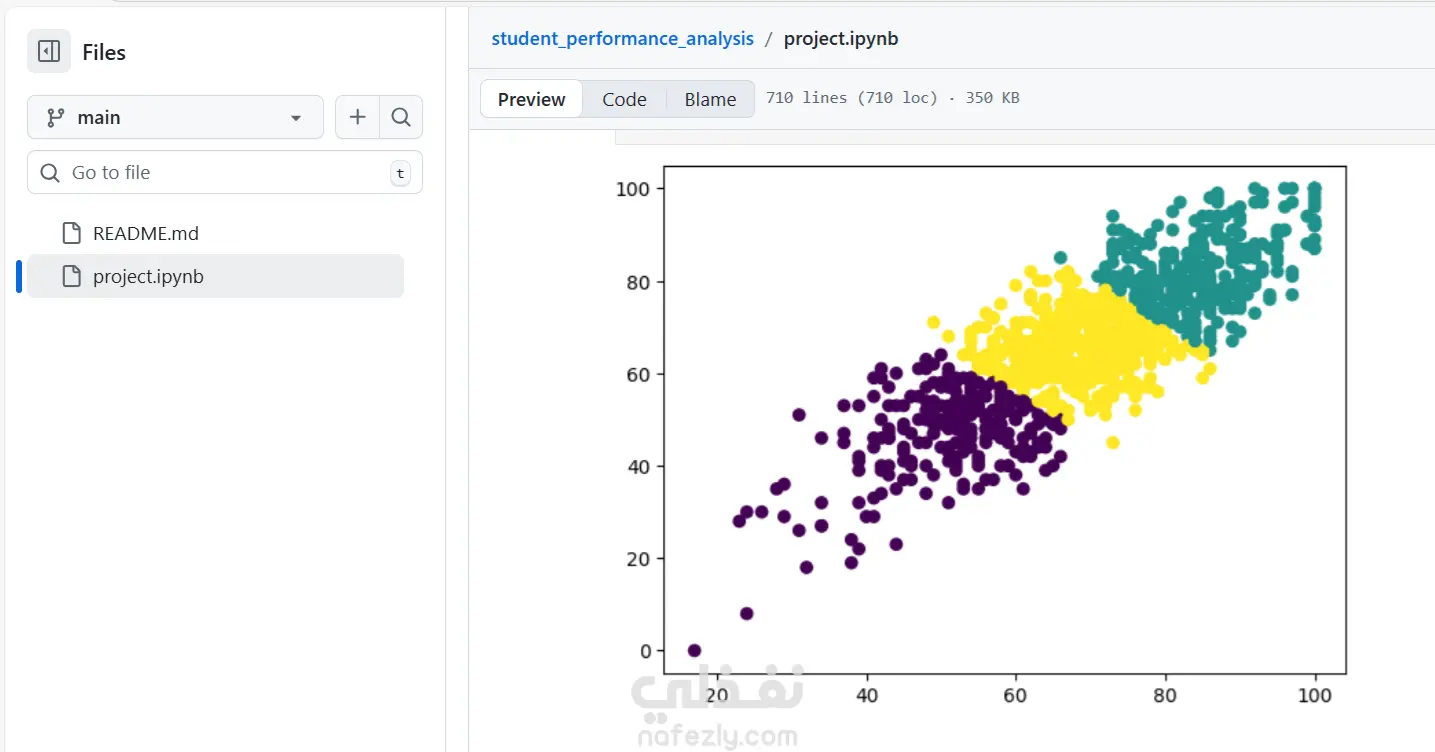The image size is (1435, 752).
Task: Click the plus add file icon
Action: pos(357,117)
